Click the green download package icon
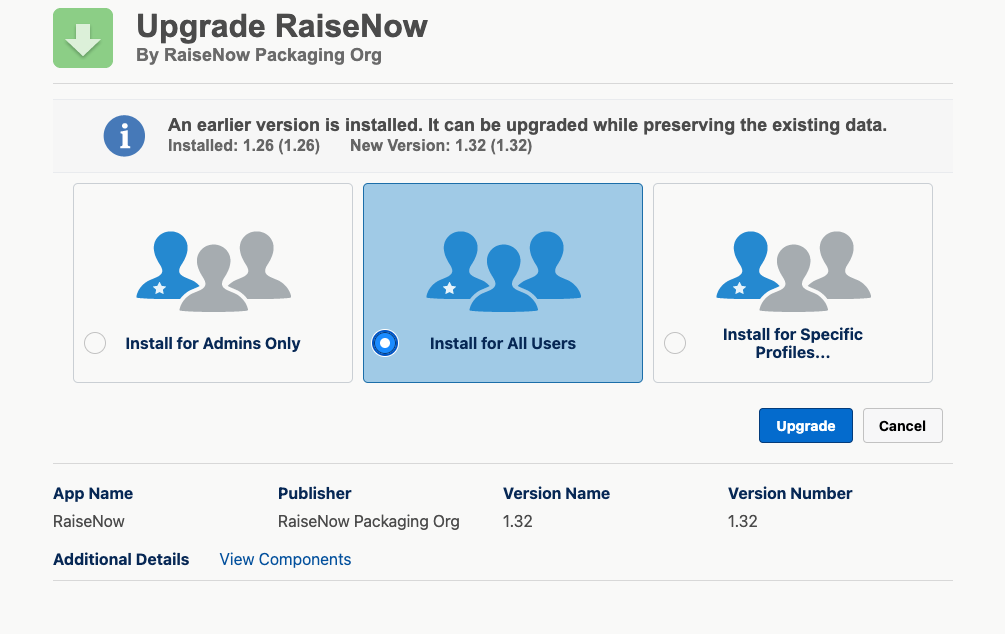 point(83,38)
